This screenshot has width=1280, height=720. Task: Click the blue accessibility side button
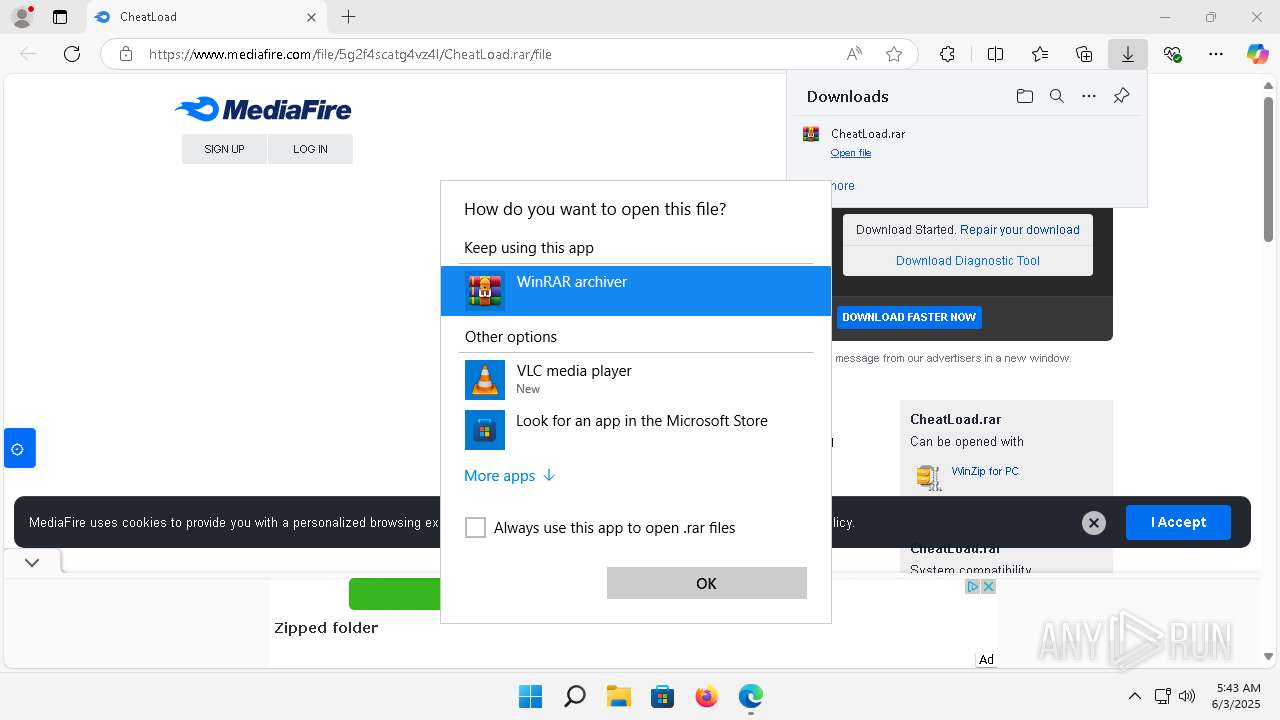click(x=20, y=448)
